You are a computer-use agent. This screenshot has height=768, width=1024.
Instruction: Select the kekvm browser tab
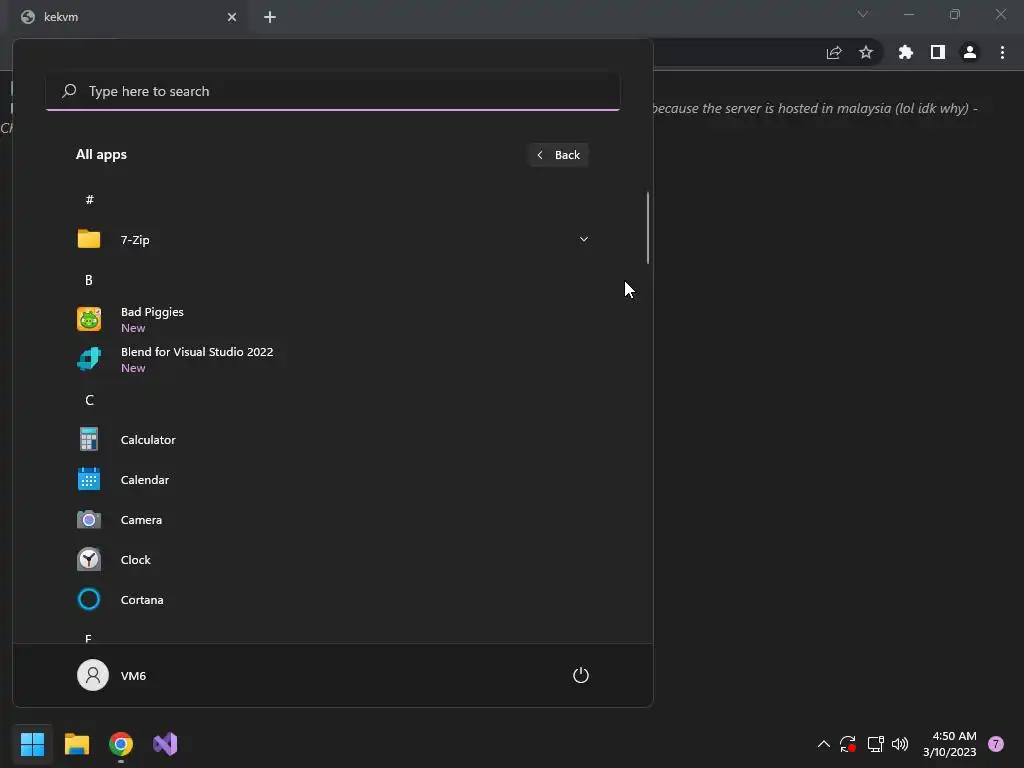pos(127,17)
